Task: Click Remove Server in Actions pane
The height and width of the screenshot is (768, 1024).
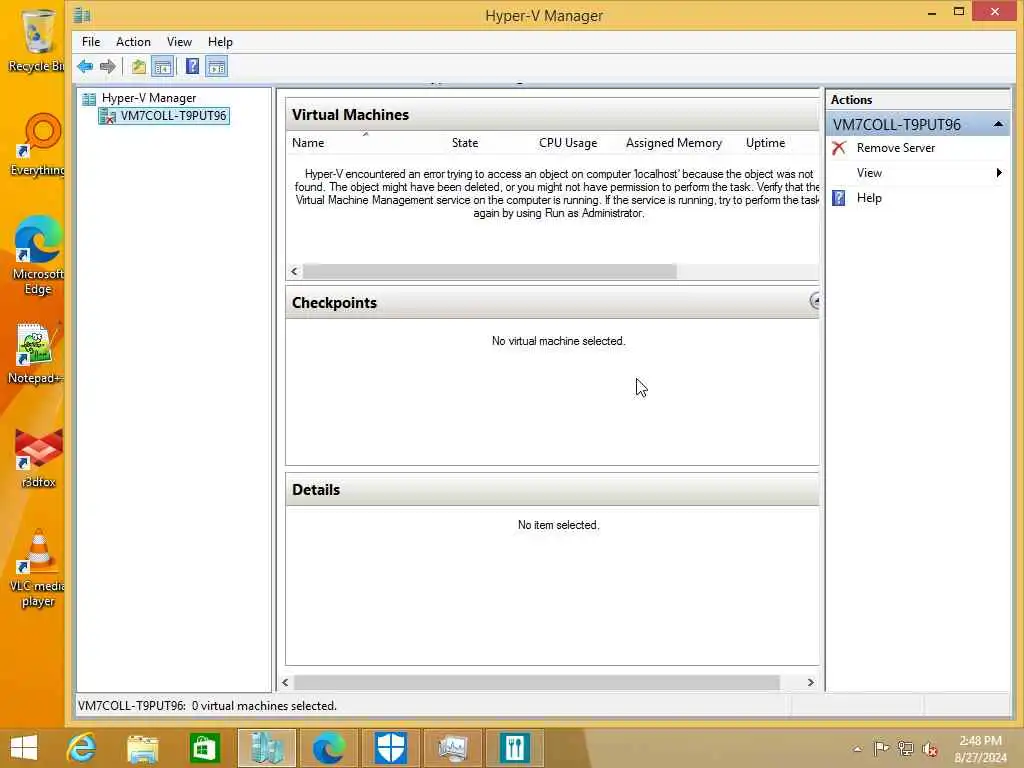Action: pos(895,148)
